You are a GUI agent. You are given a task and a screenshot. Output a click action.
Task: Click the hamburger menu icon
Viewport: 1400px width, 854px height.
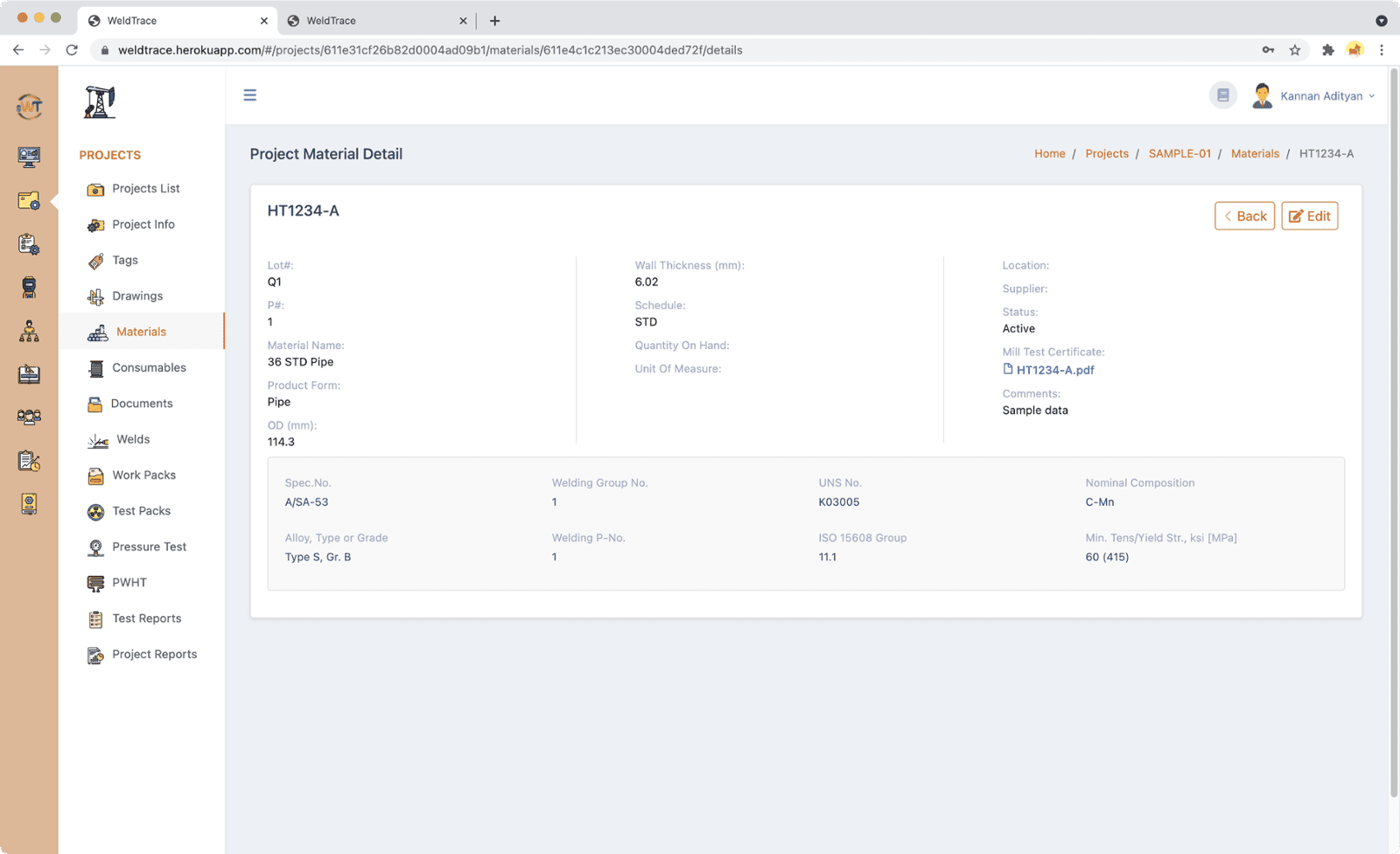(250, 95)
